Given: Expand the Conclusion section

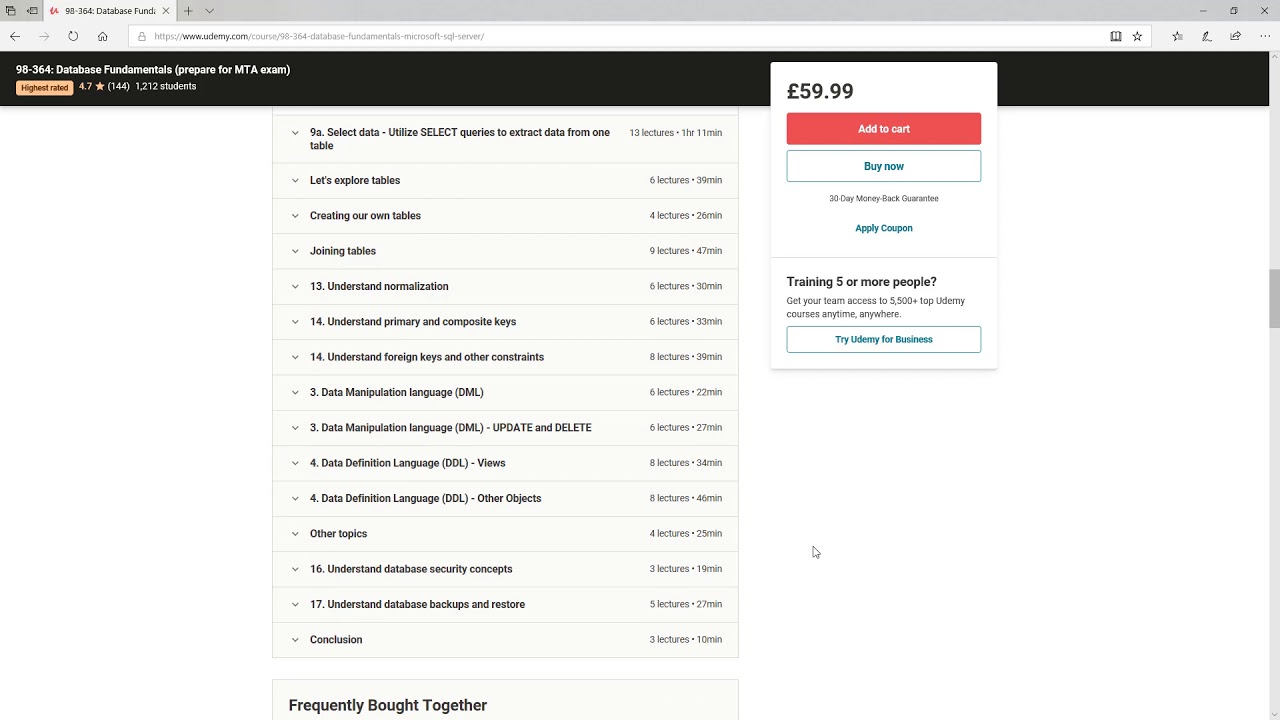Looking at the screenshot, I should coord(336,640).
